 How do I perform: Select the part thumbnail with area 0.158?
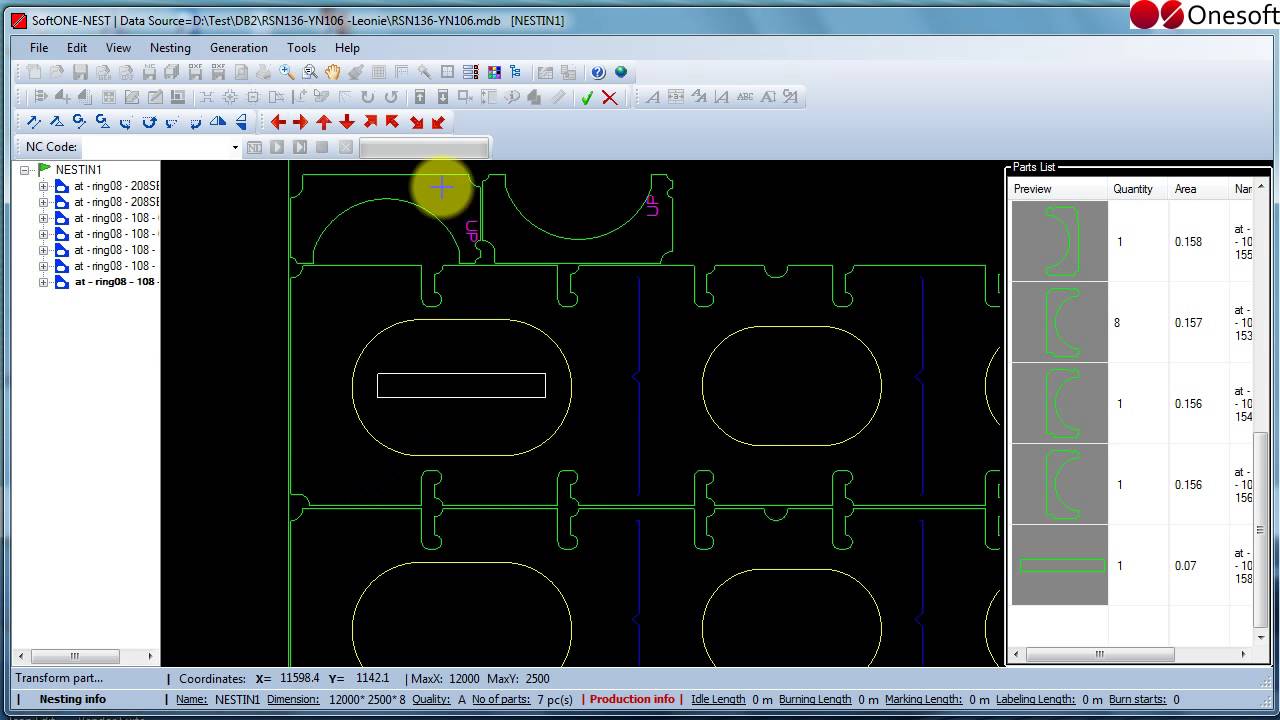(1059, 241)
